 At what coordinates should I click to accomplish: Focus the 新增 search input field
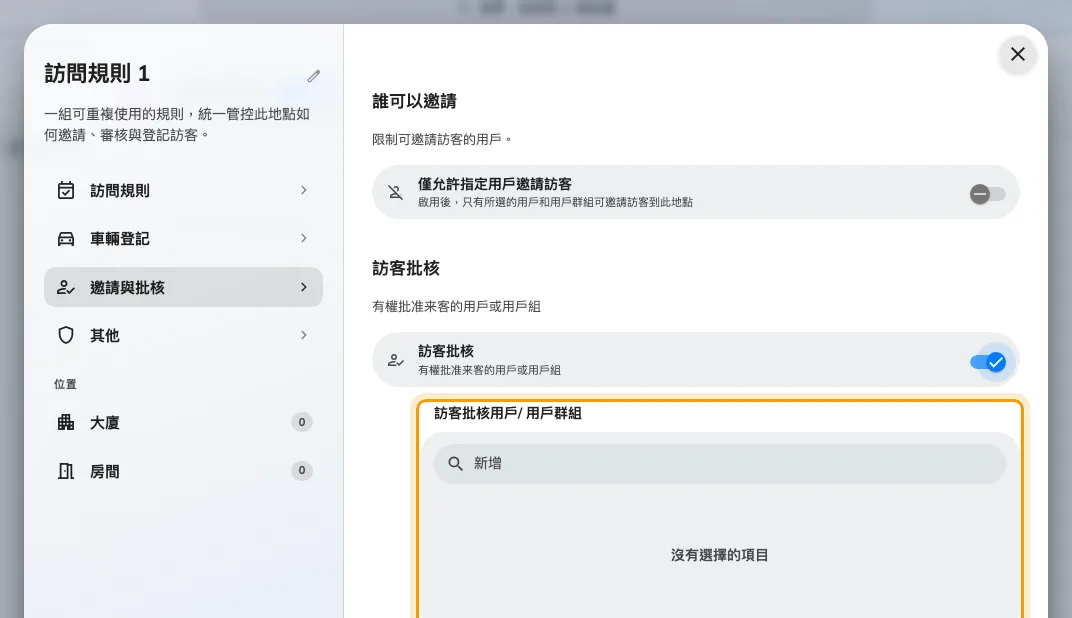click(719, 464)
